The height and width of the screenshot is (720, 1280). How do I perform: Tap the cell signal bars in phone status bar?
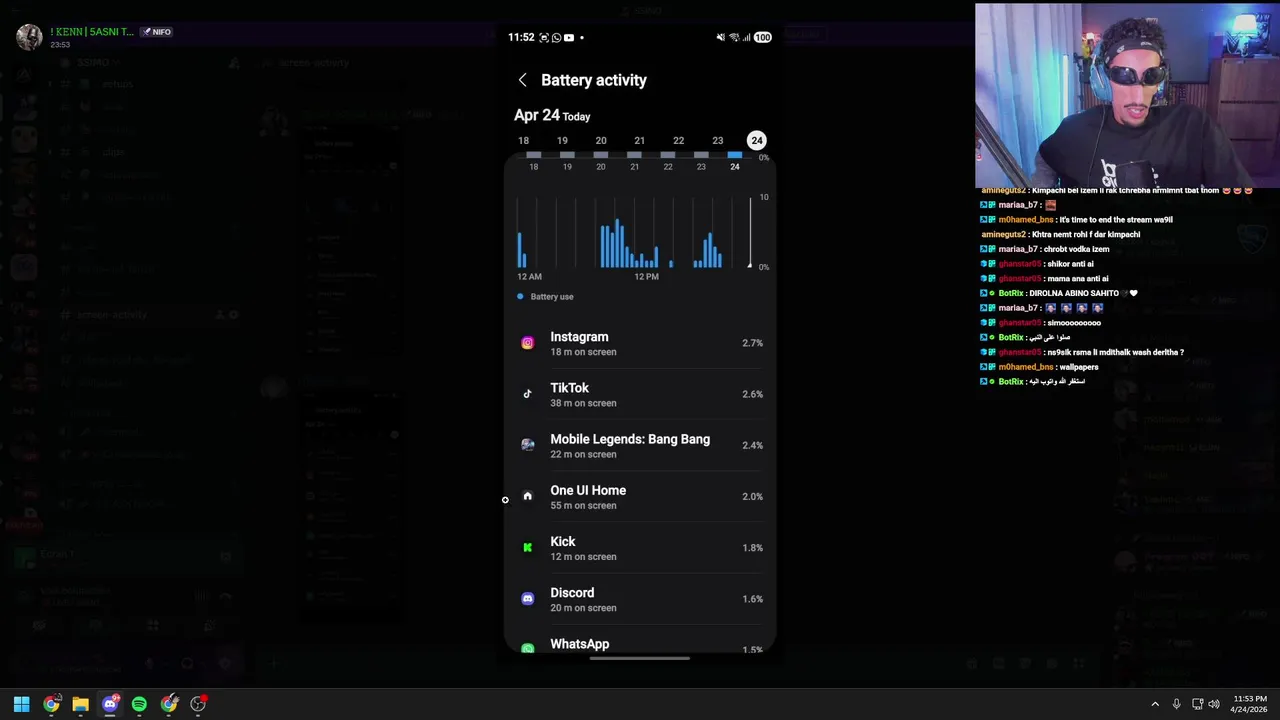(x=746, y=37)
